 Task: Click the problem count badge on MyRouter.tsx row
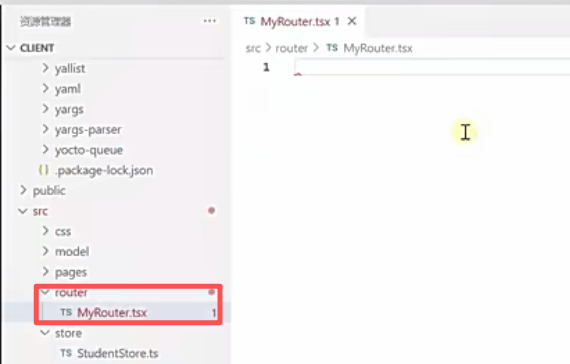point(214,313)
